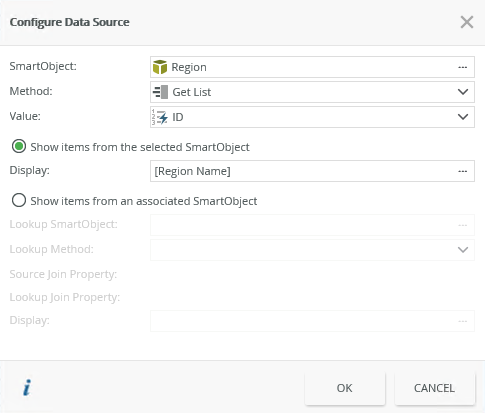This screenshot has height=413, width=485.
Task: Click the Get List method text
Action: point(192,92)
